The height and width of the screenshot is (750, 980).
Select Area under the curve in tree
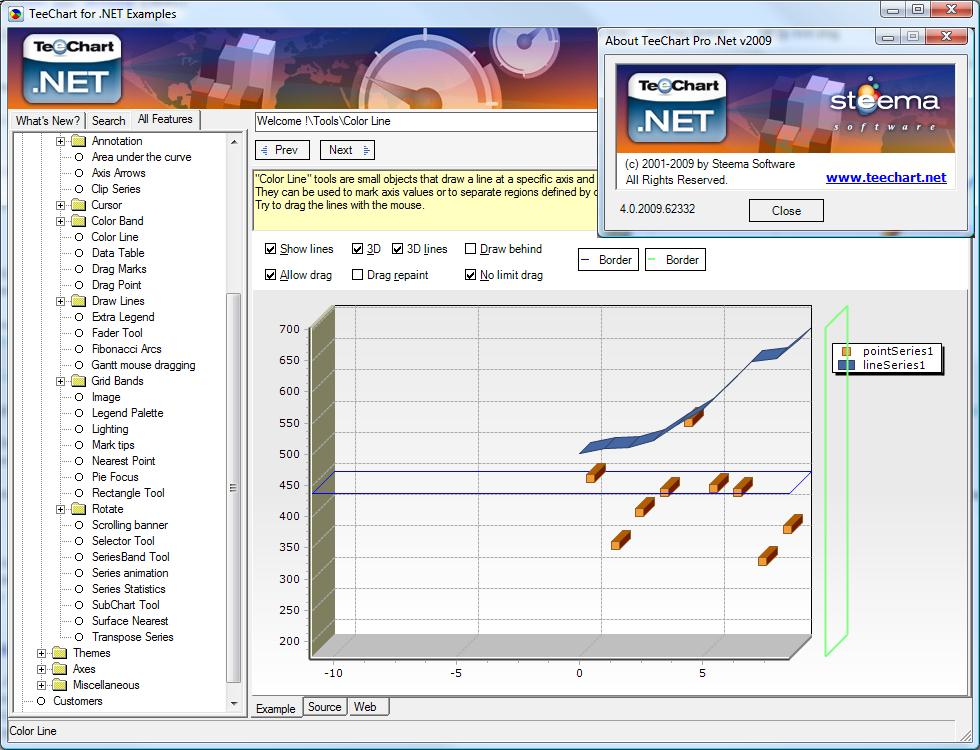[141, 157]
